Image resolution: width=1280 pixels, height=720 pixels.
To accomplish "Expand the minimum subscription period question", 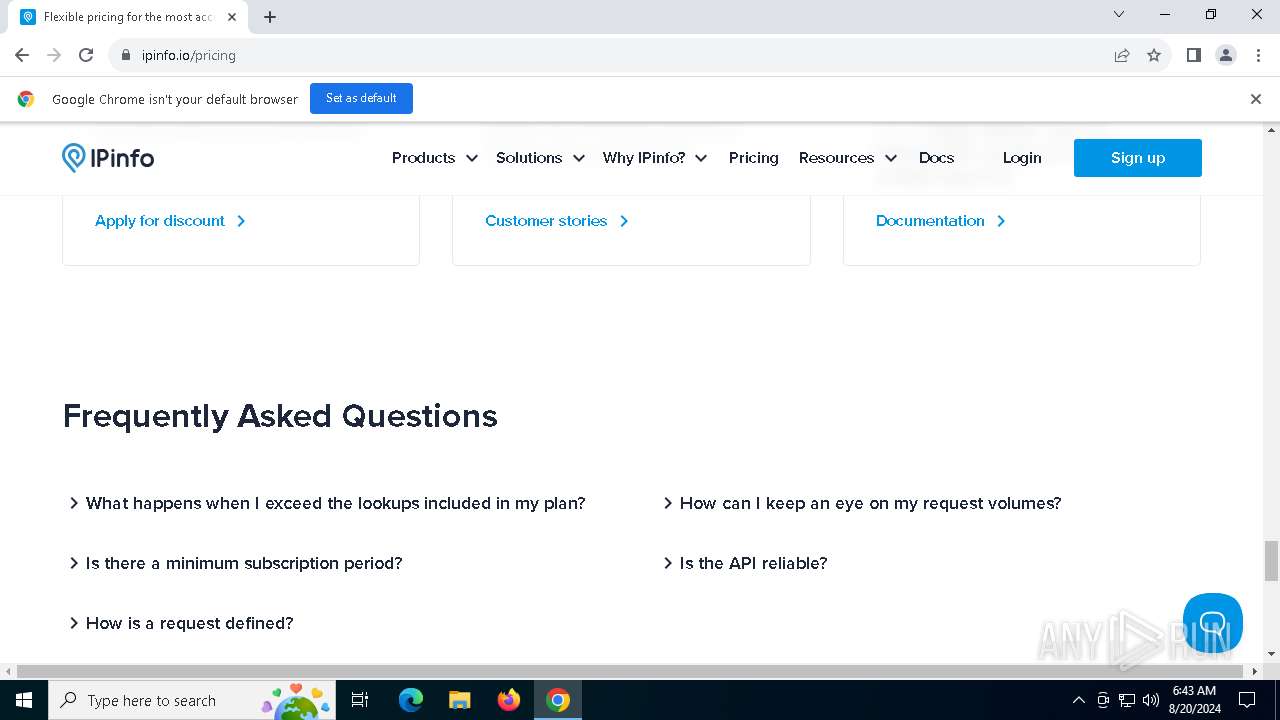I will (x=235, y=563).
